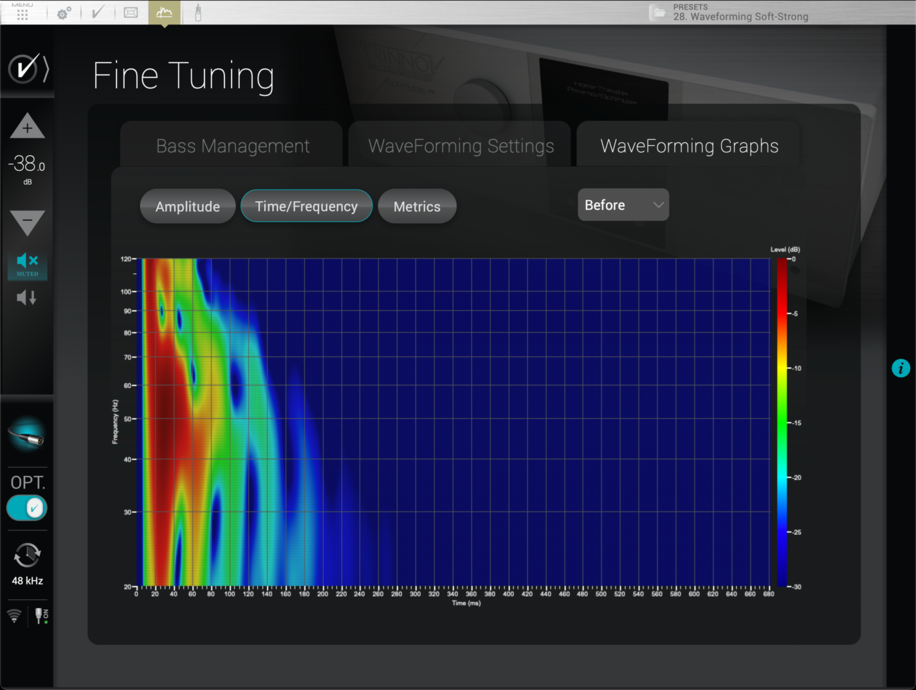
Task: Toggle the MUTED speaker button
Action: (x=27, y=263)
